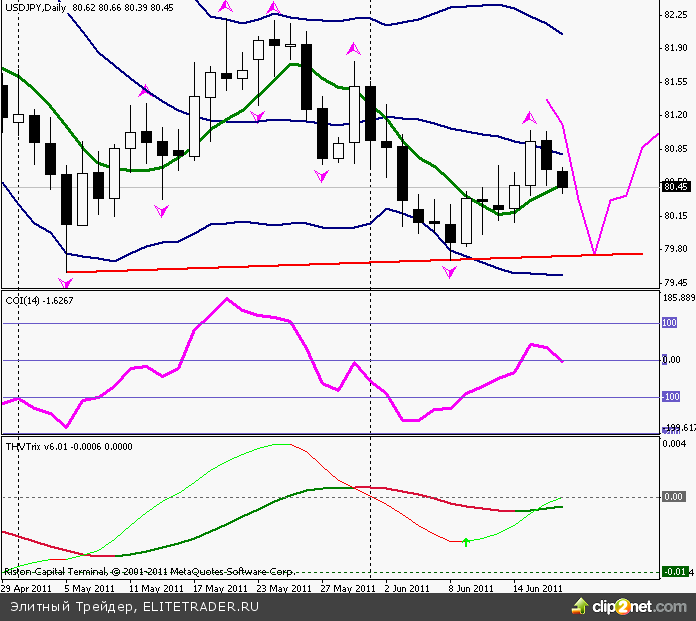The width and height of the screenshot is (696, 621).
Task: Click the 82.25 price axis label
Action: click(676, 15)
